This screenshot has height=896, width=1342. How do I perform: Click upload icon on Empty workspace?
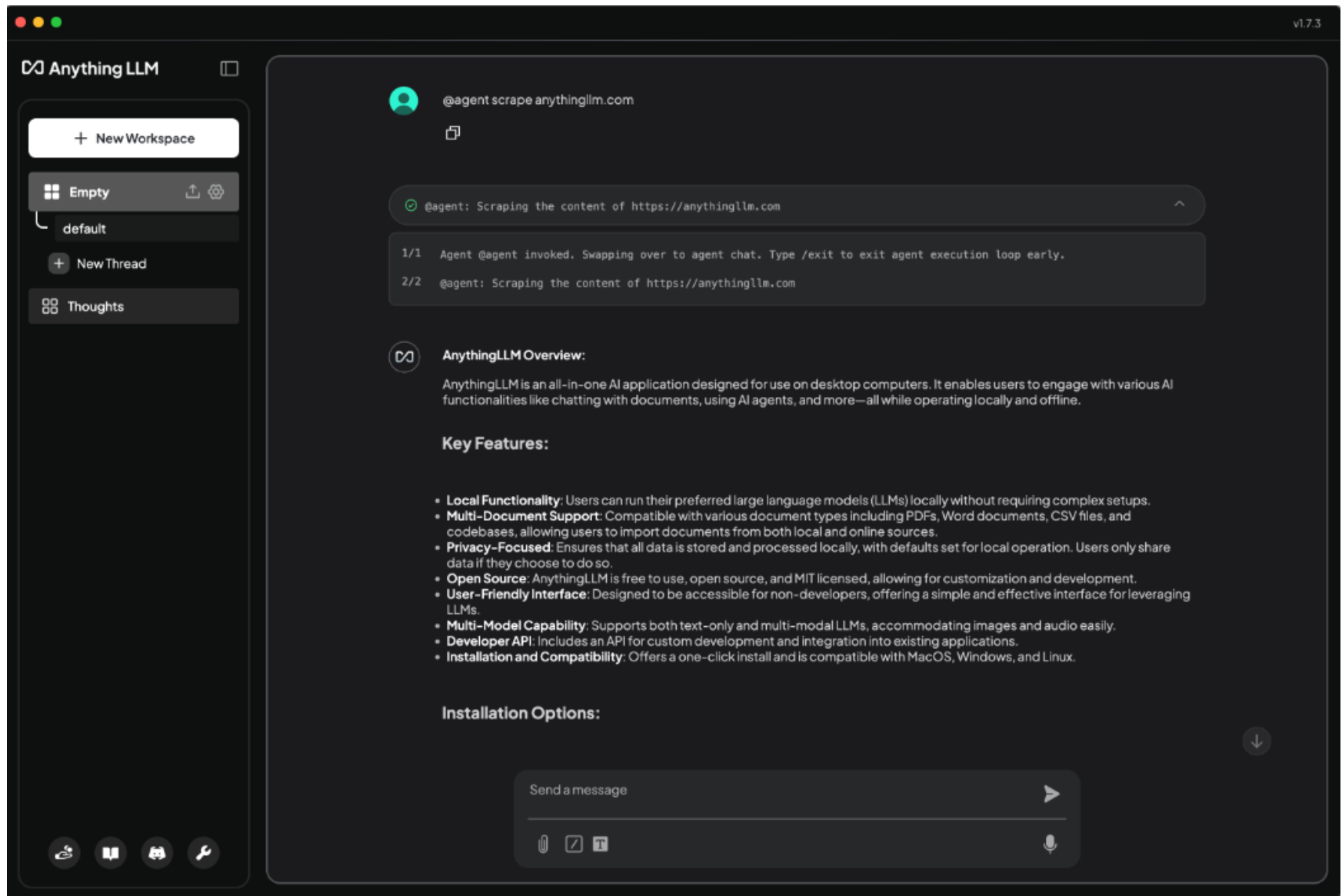point(192,192)
